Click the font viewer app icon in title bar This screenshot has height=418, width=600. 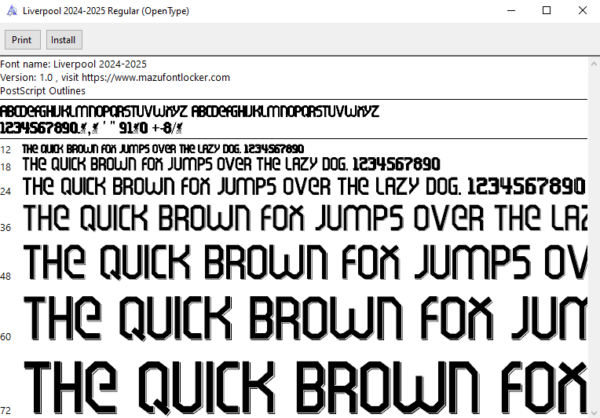[x=12, y=11]
